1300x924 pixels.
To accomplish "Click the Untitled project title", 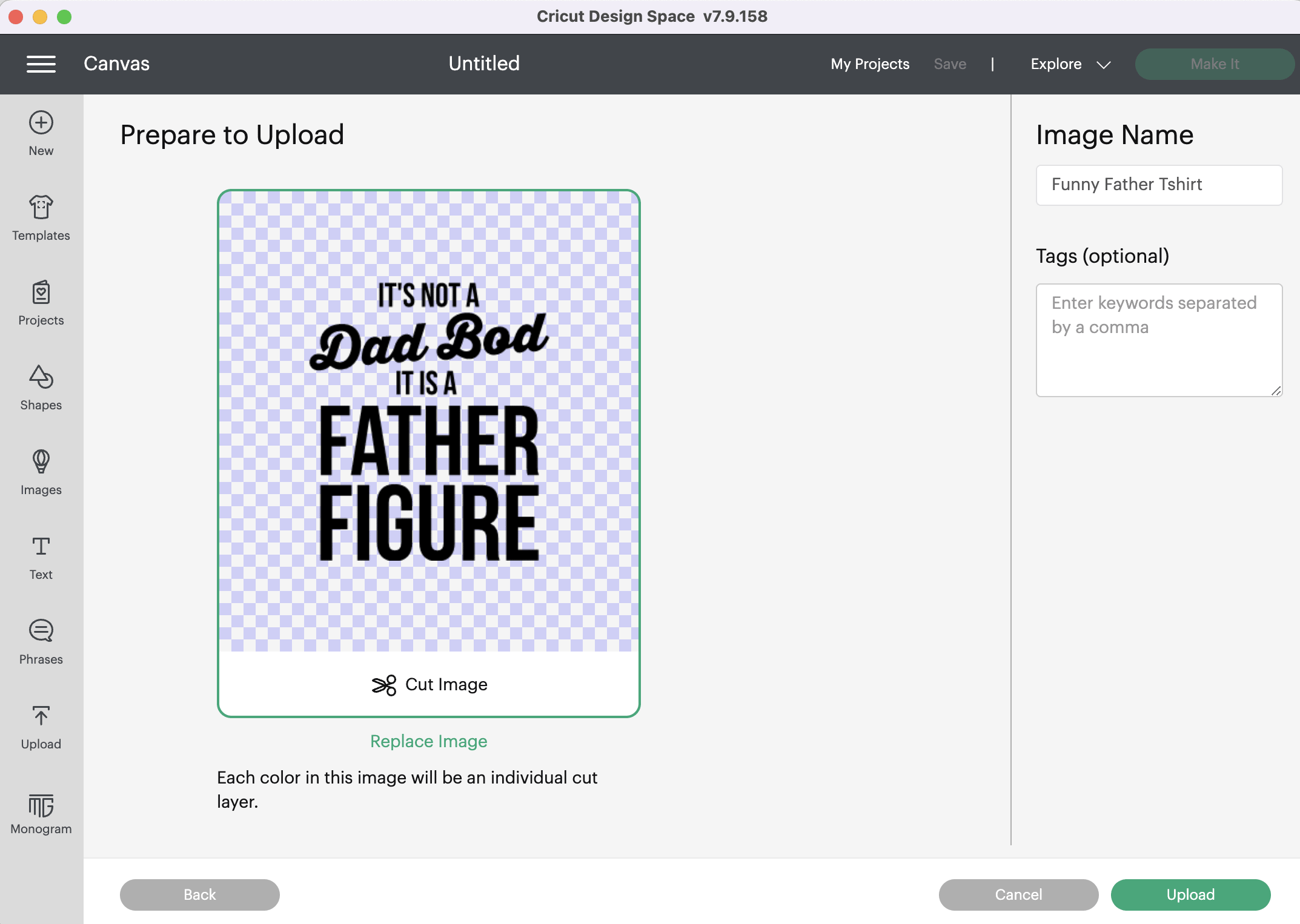I will [x=484, y=64].
